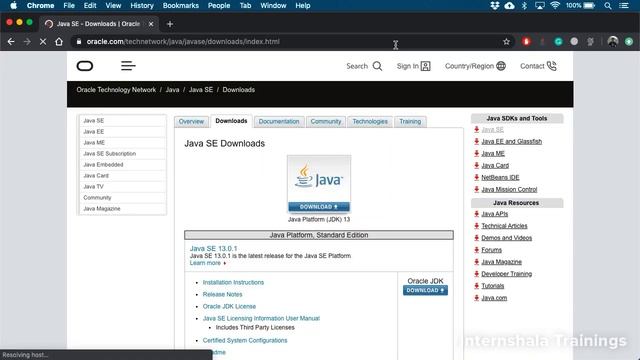Image resolution: width=640 pixels, height=360 pixels.
Task: Click the site lock icon in address bar
Action: coord(79,42)
